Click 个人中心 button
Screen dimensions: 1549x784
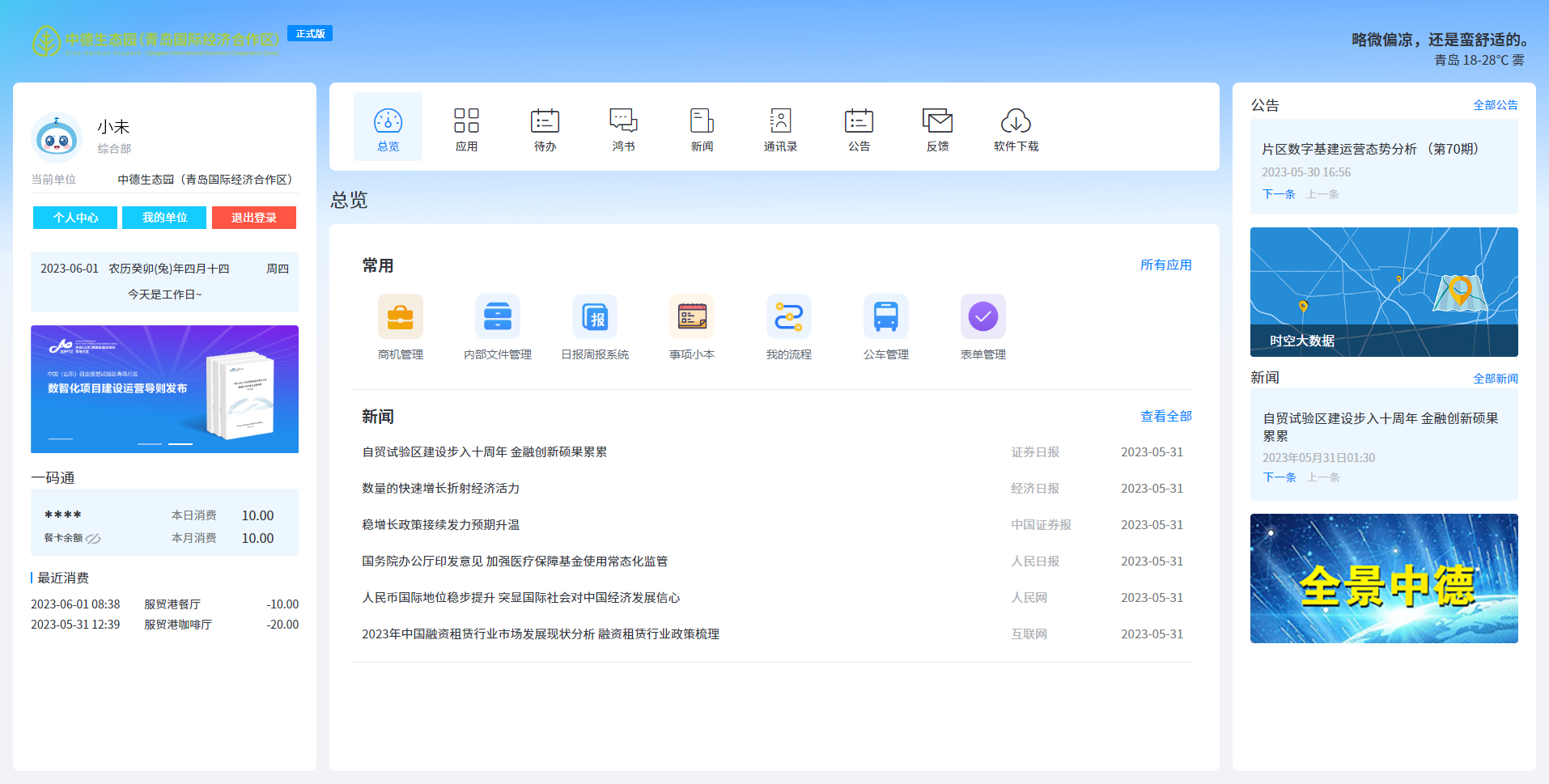pyautogui.click(x=75, y=218)
